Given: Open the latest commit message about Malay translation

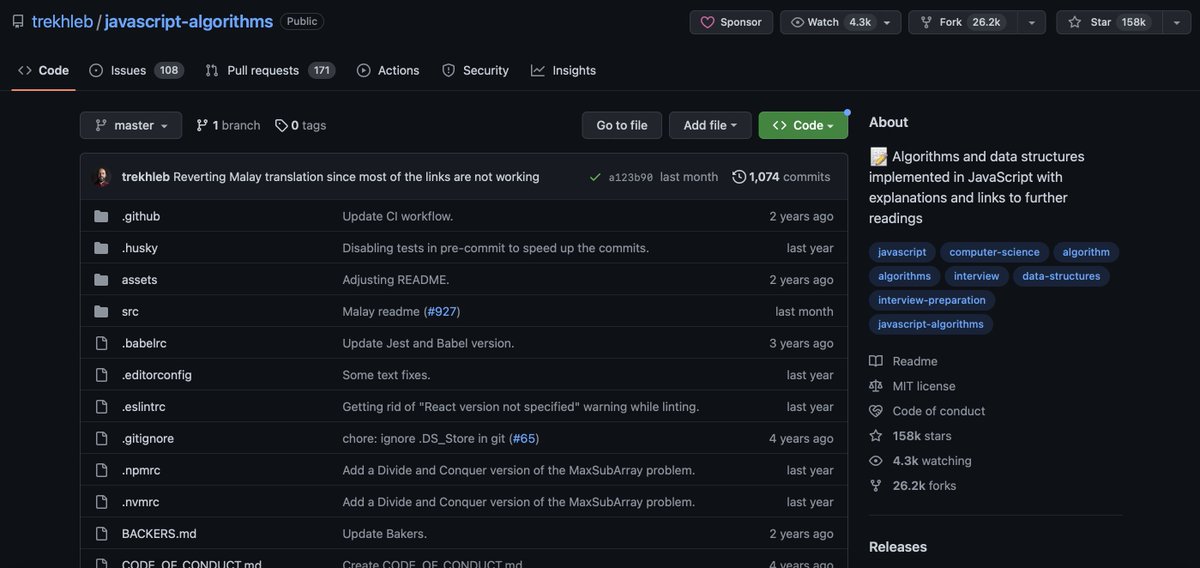Looking at the screenshot, I should [356, 177].
